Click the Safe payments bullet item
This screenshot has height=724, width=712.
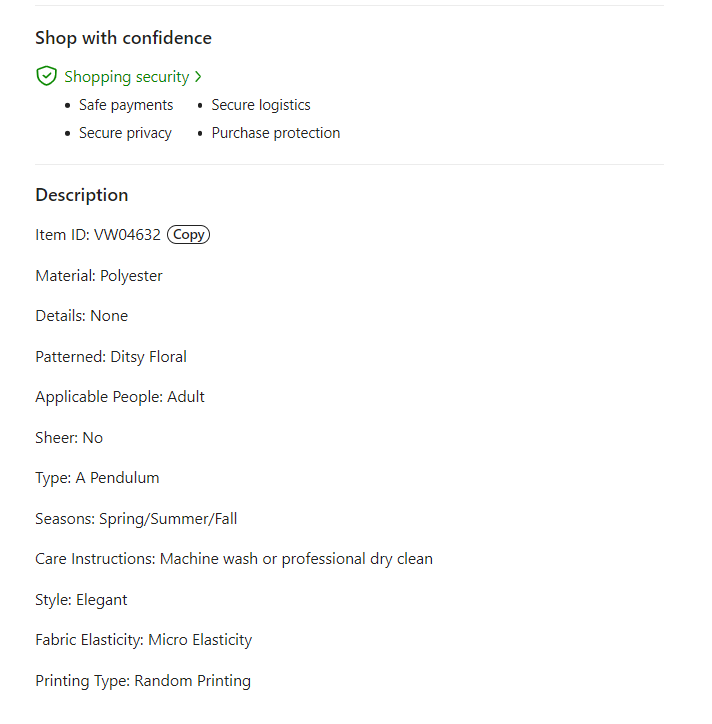point(126,105)
